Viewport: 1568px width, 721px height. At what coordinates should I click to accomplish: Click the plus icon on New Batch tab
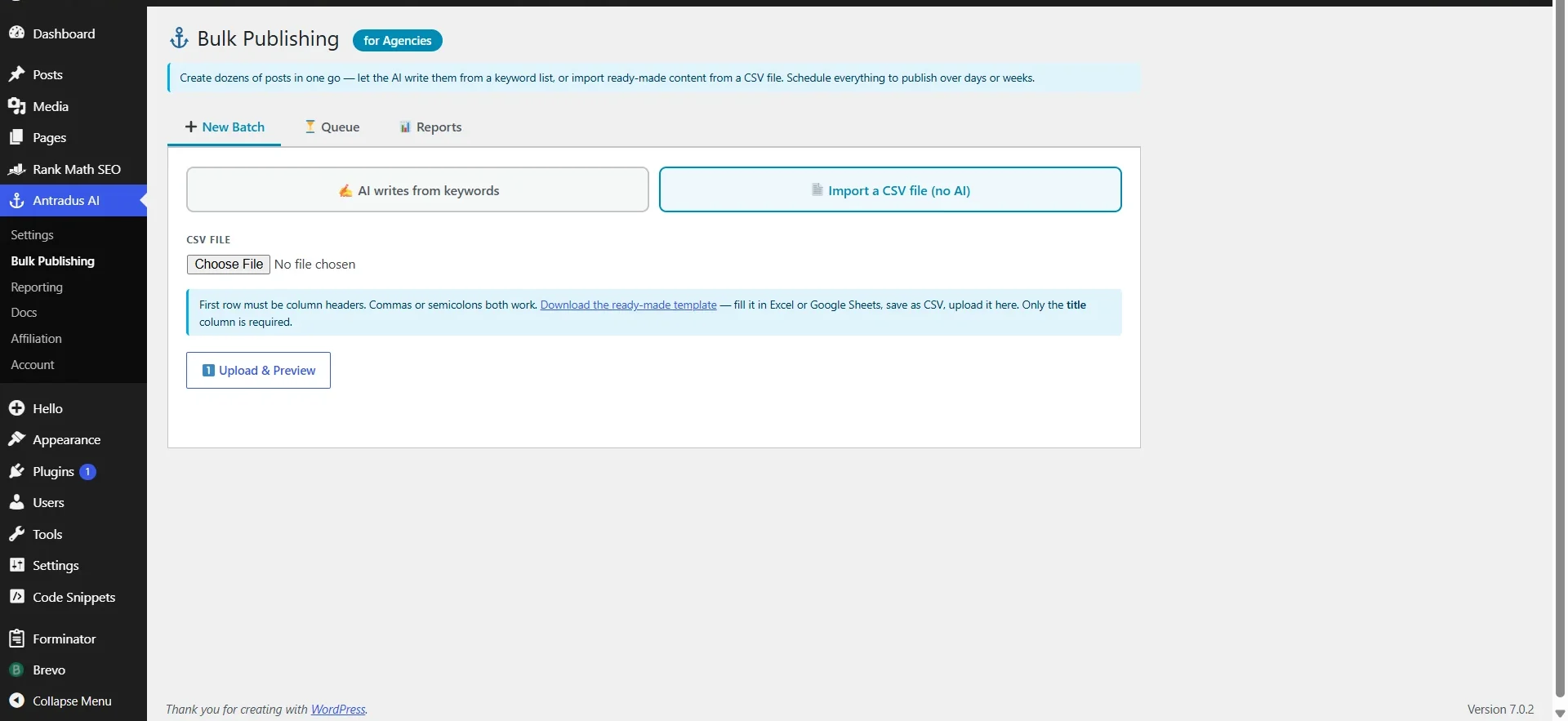[x=191, y=127]
